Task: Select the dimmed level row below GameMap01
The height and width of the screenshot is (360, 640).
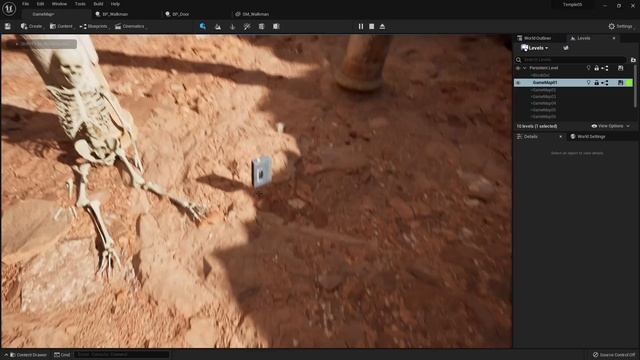Action: pyautogui.click(x=544, y=90)
